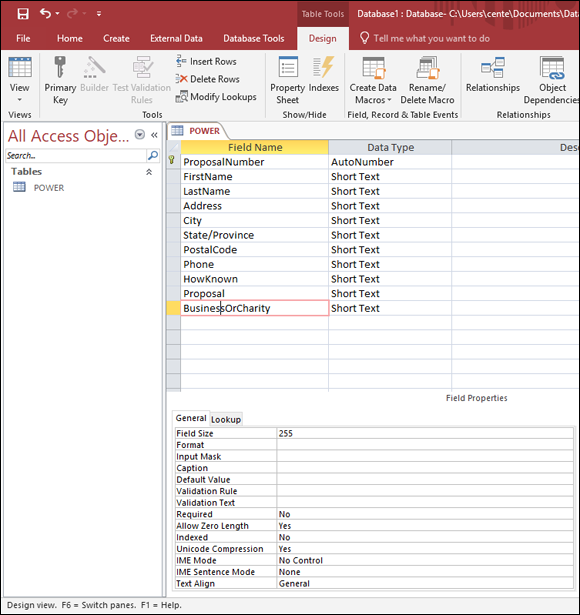Switch to the Lookup properties tab
The width and height of the screenshot is (580, 615).
coord(226,419)
